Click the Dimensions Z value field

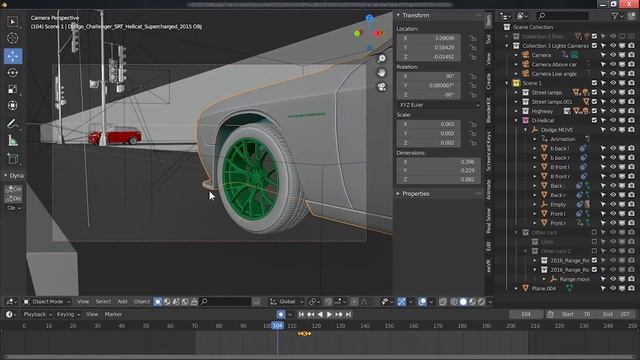438,180
